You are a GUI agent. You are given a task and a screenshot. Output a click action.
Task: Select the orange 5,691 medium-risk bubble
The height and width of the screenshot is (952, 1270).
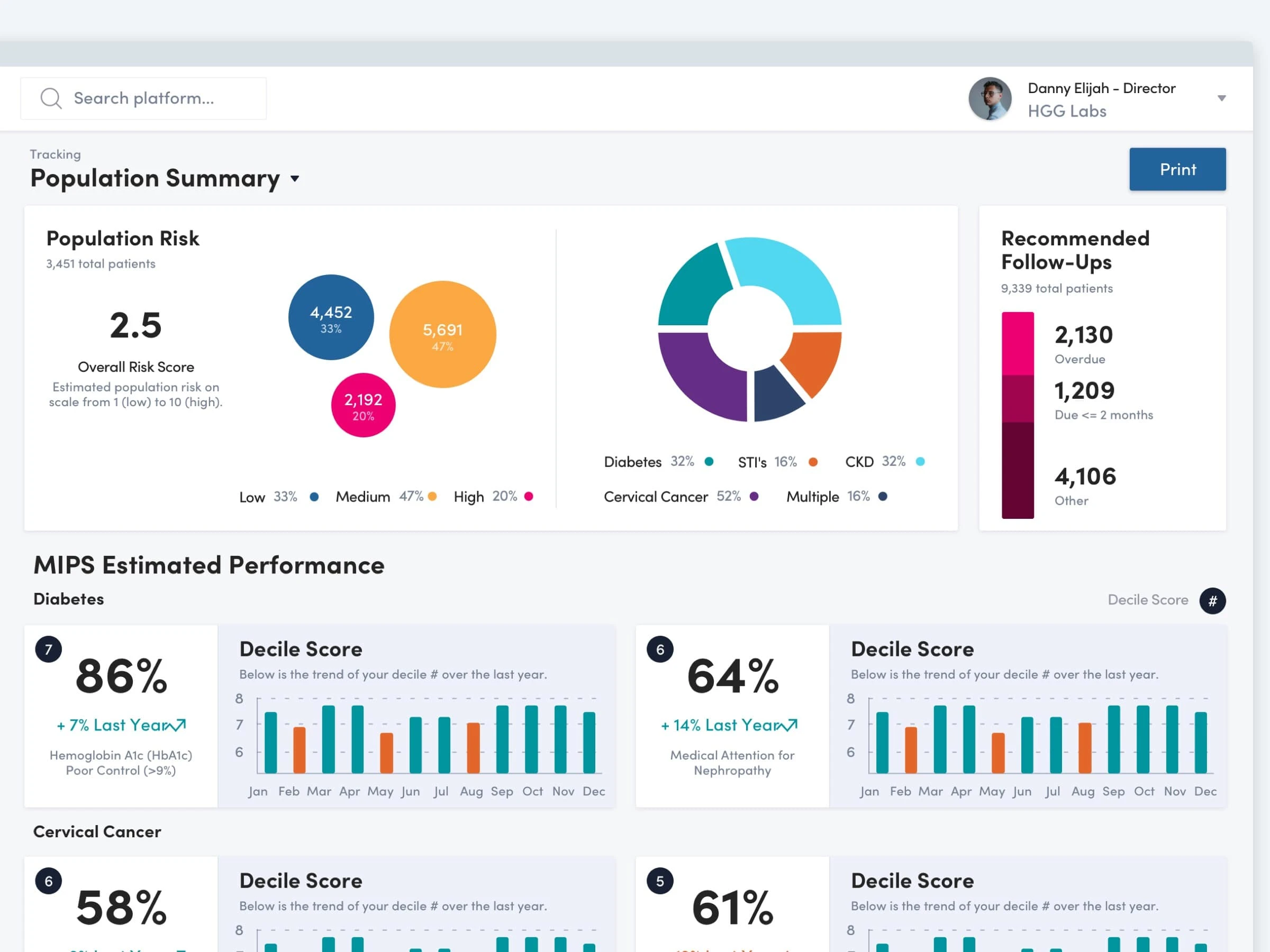click(443, 335)
